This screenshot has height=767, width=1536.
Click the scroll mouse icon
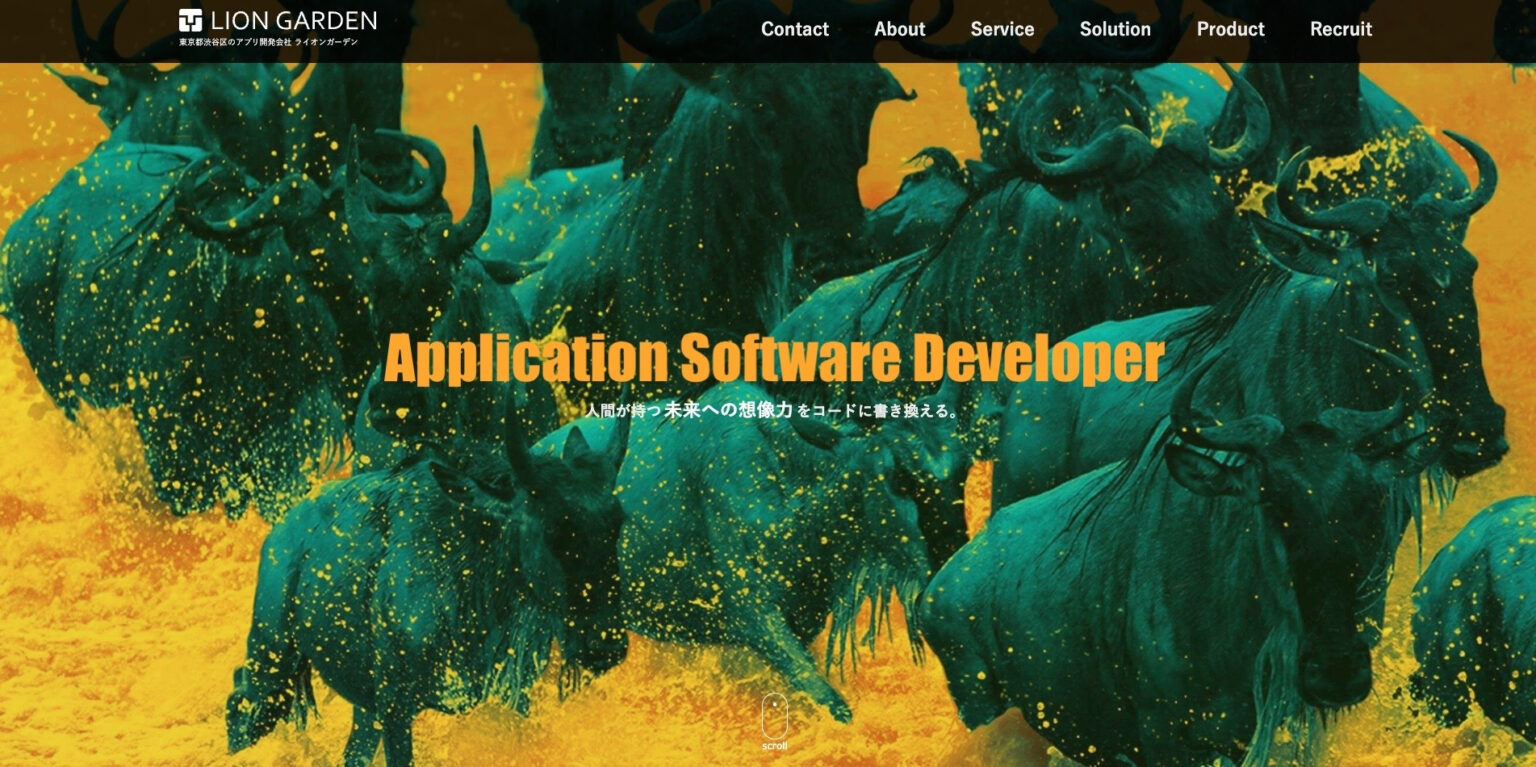(x=774, y=716)
